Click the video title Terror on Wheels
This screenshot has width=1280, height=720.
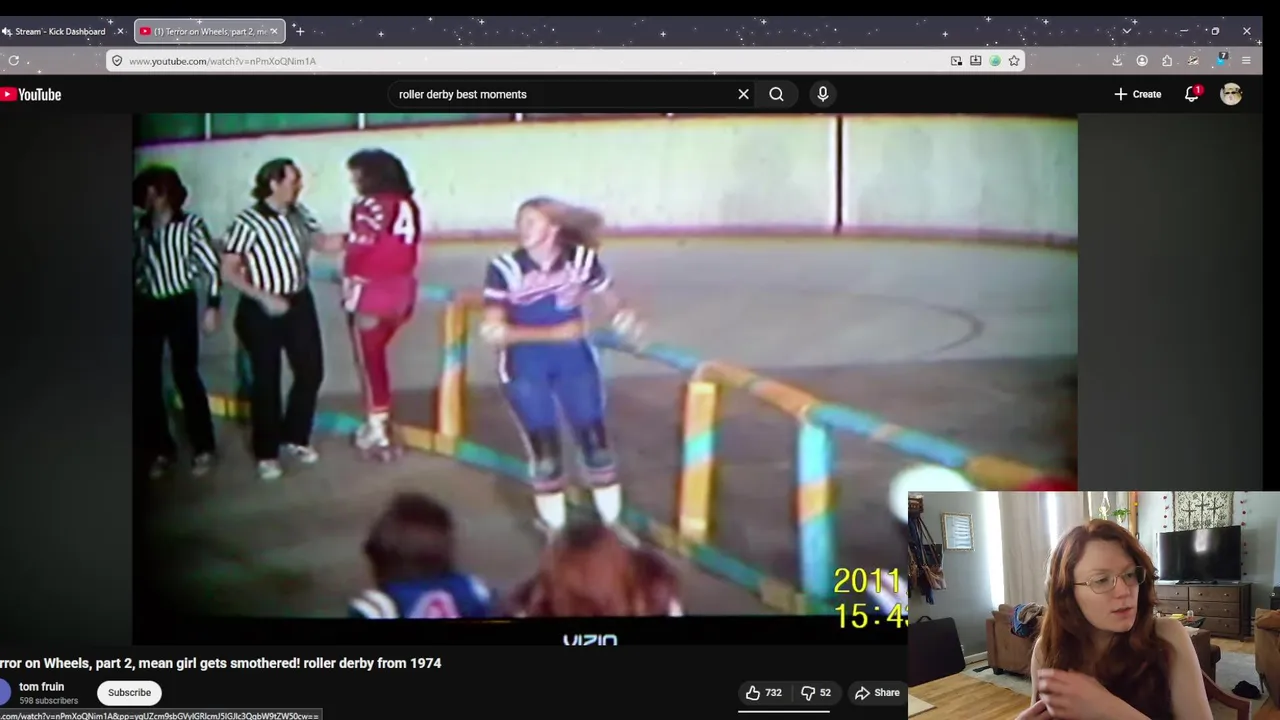point(220,663)
